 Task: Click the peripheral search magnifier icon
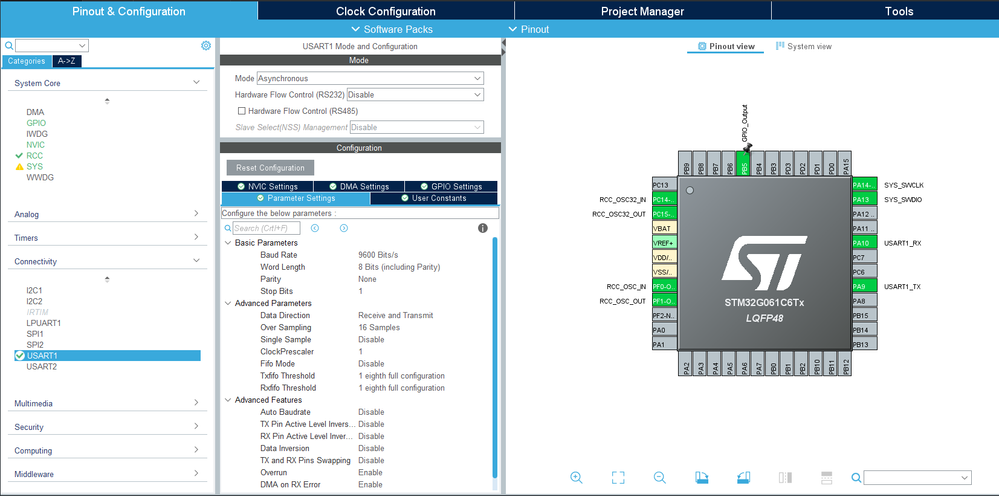(x=9, y=46)
